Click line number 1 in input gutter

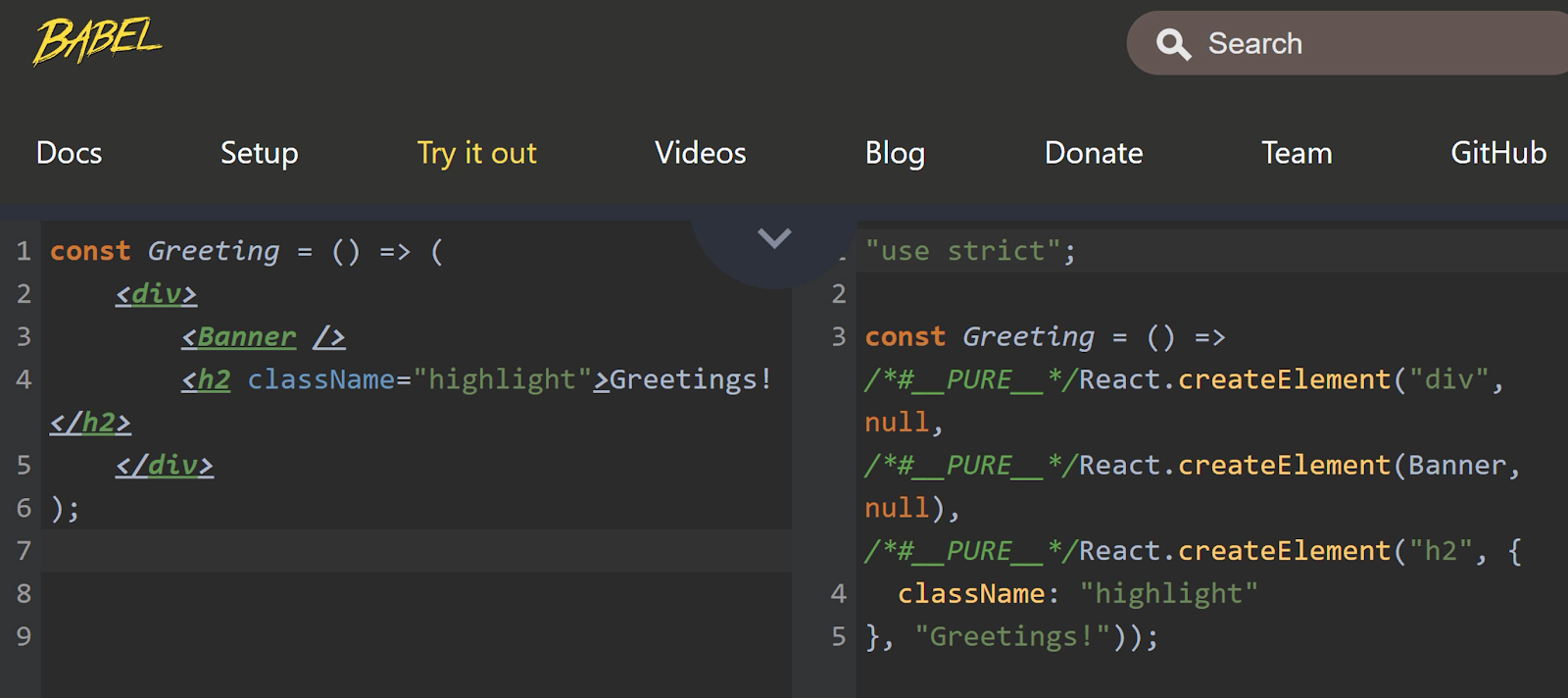click(24, 252)
